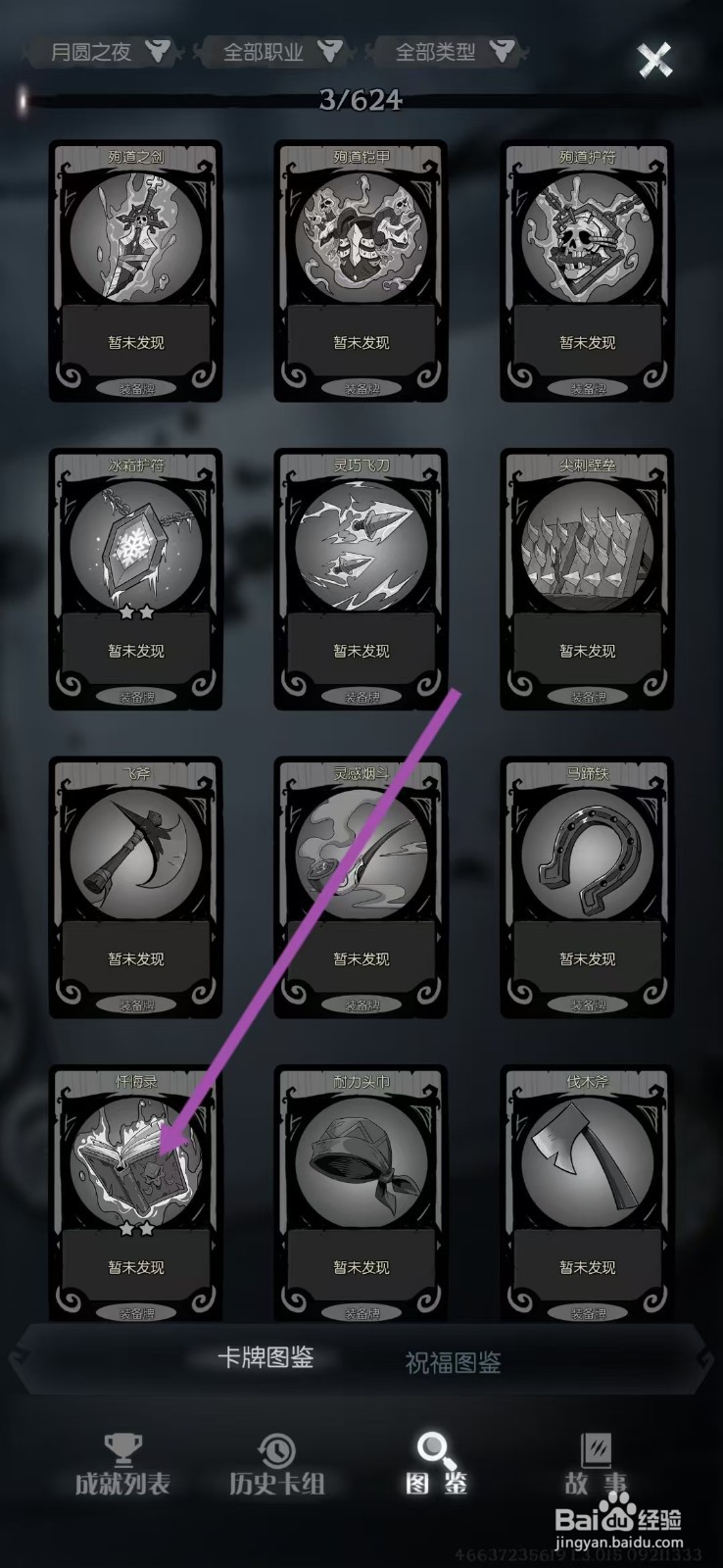This screenshot has height=1568, width=723.
Task: Open the 殉道之剑 sword card
Action: click(136, 270)
